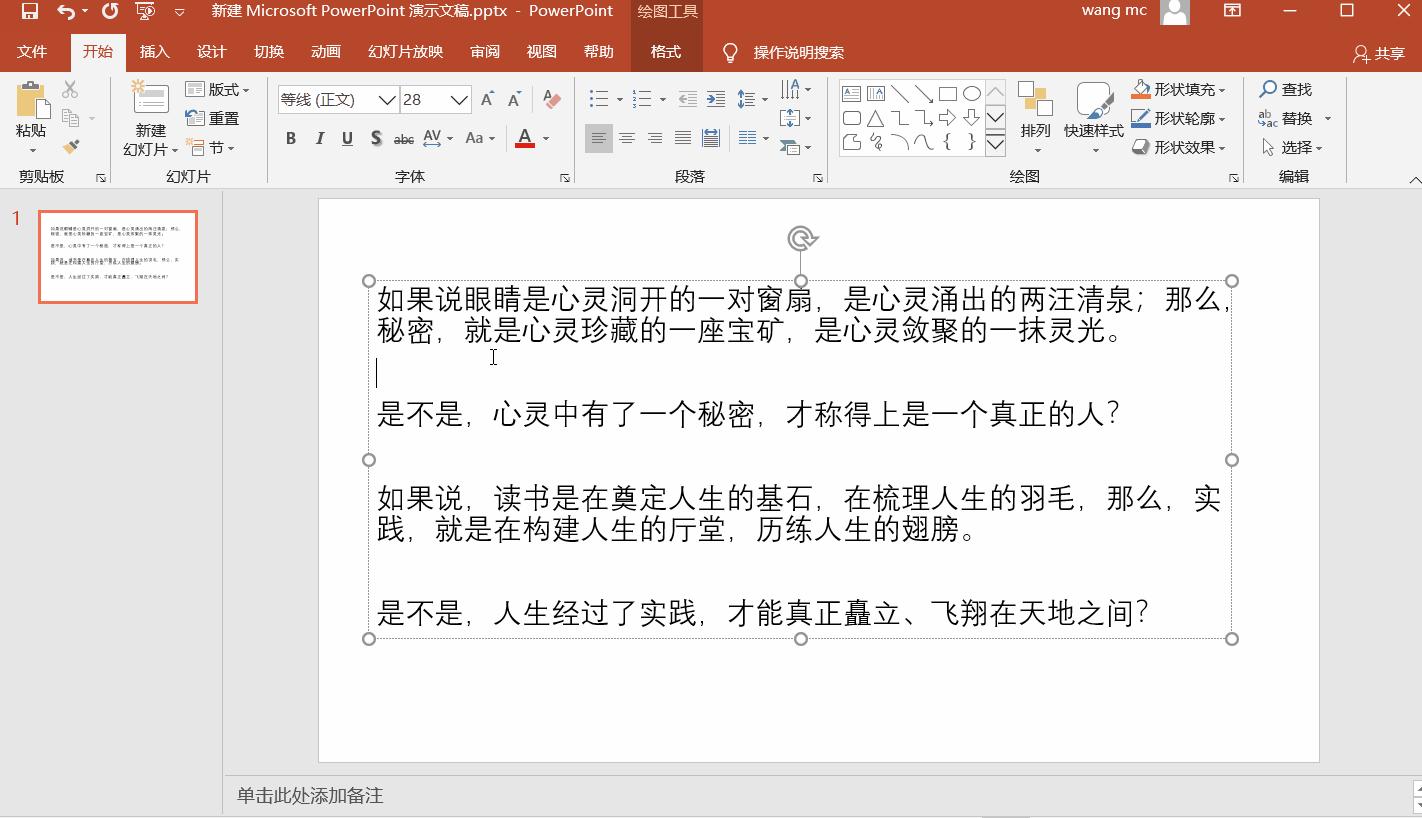Select the Format Painter tool
Image resolution: width=1422 pixels, height=818 pixels.
click(x=71, y=147)
